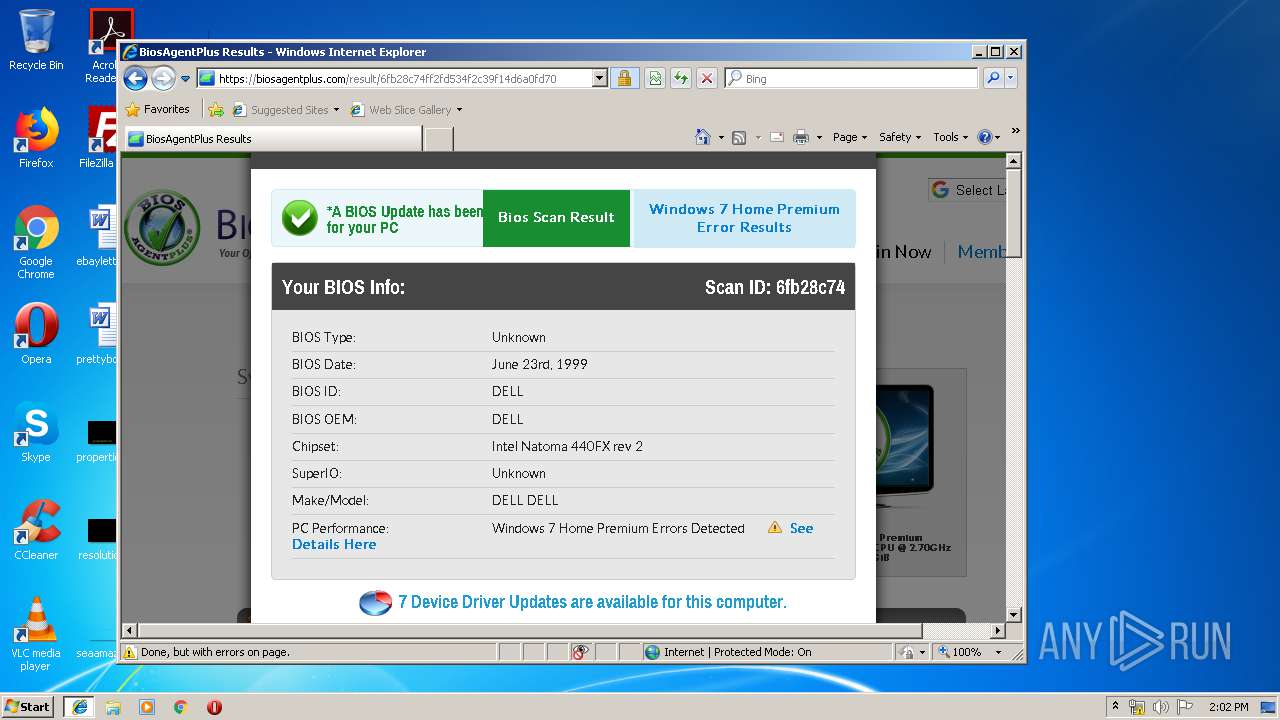Open Recycle Bin desktop icon
1280x720 pixels.
click(x=36, y=40)
